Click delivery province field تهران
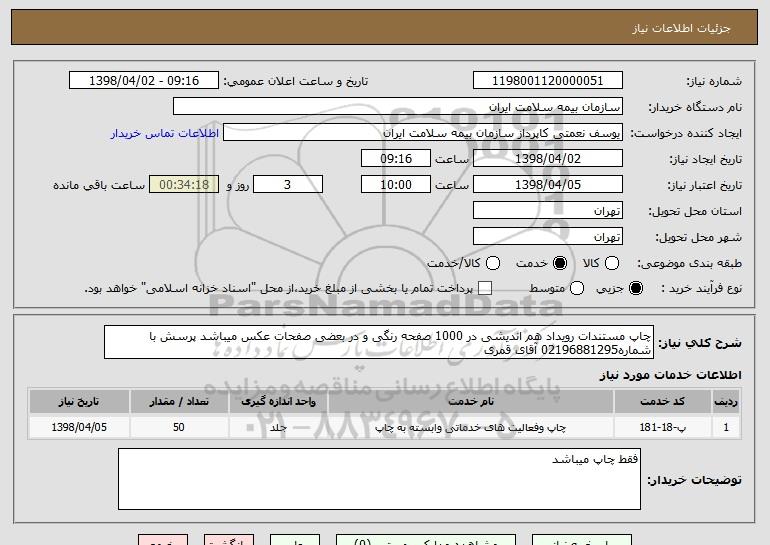The width and height of the screenshot is (770, 545). point(548,211)
